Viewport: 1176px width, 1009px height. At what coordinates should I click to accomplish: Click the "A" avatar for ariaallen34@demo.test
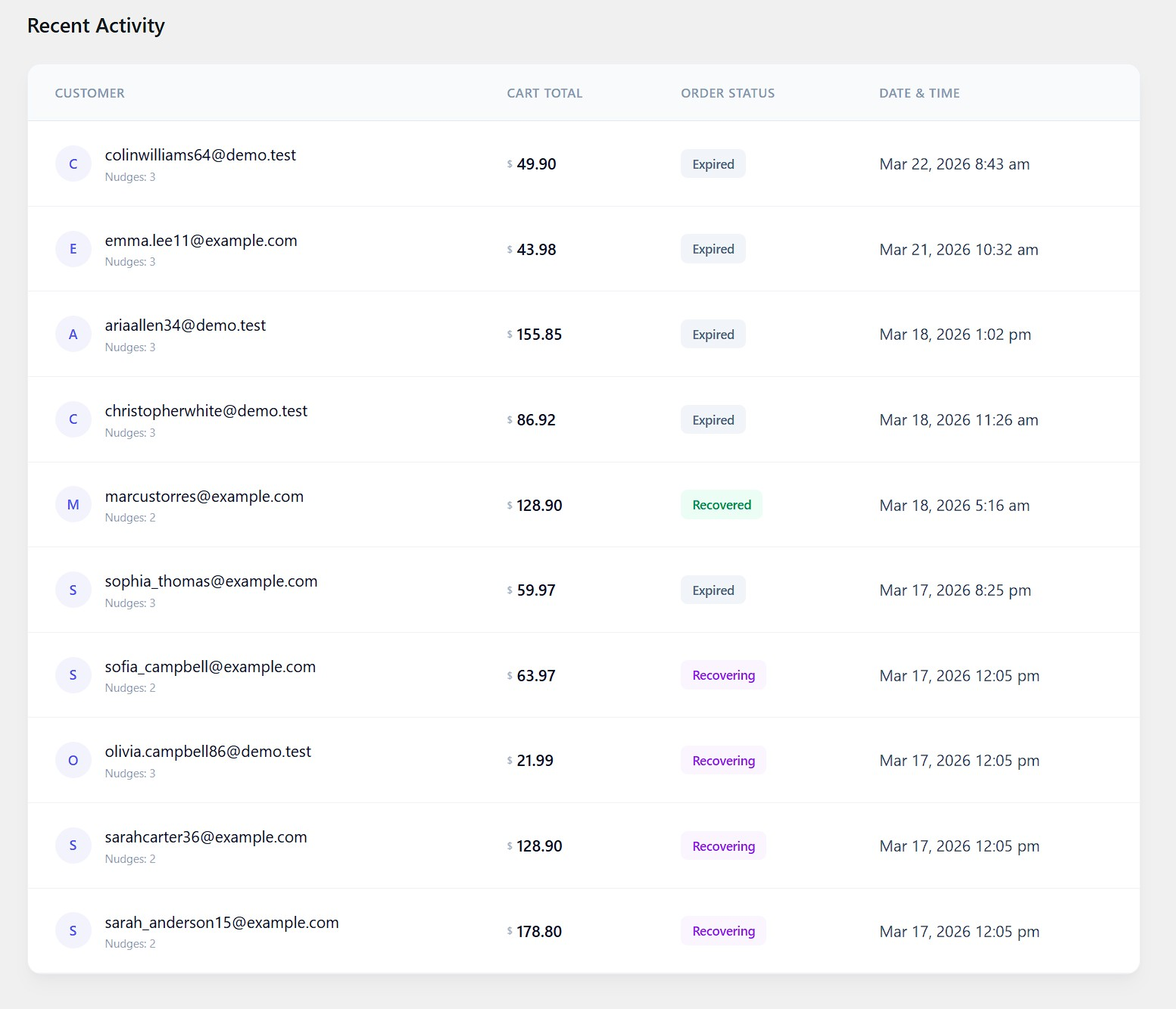73,334
